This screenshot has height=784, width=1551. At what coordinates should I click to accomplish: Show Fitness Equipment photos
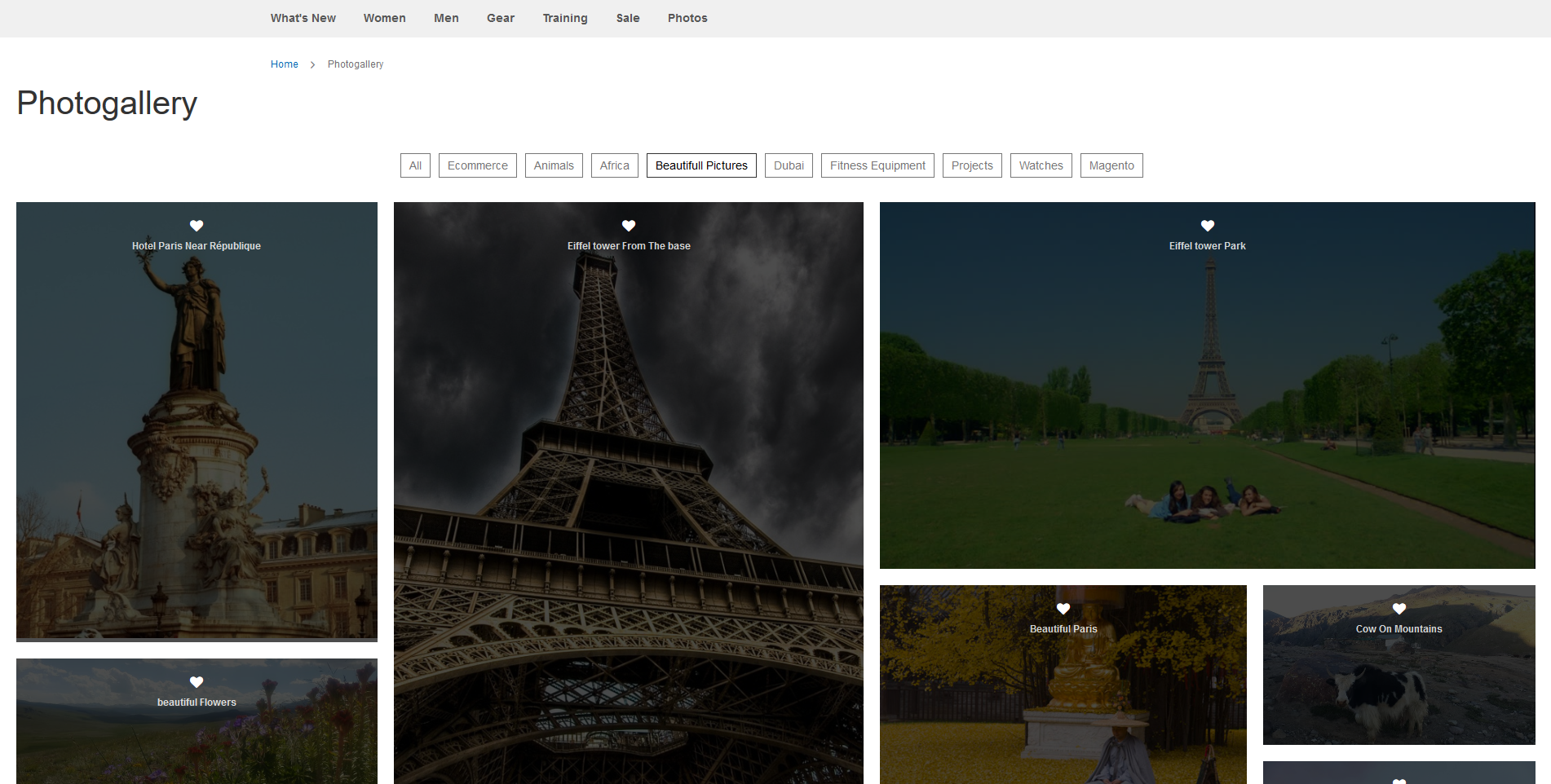coord(877,165)
